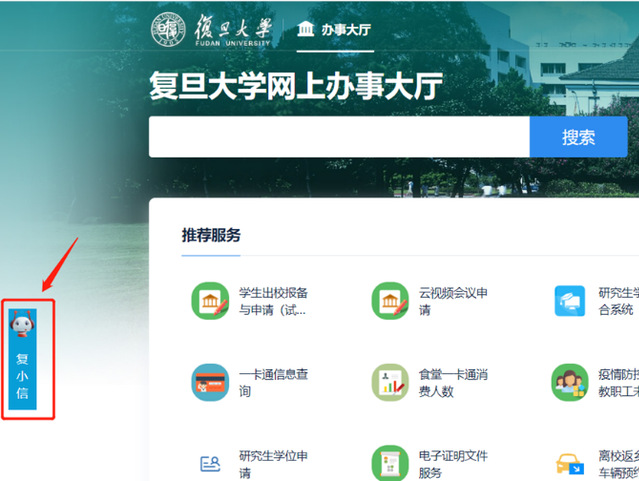Open the 电子证明文件服务 text link
The image size is (639, 481).
pyautogui.click(x=453, y=463)
